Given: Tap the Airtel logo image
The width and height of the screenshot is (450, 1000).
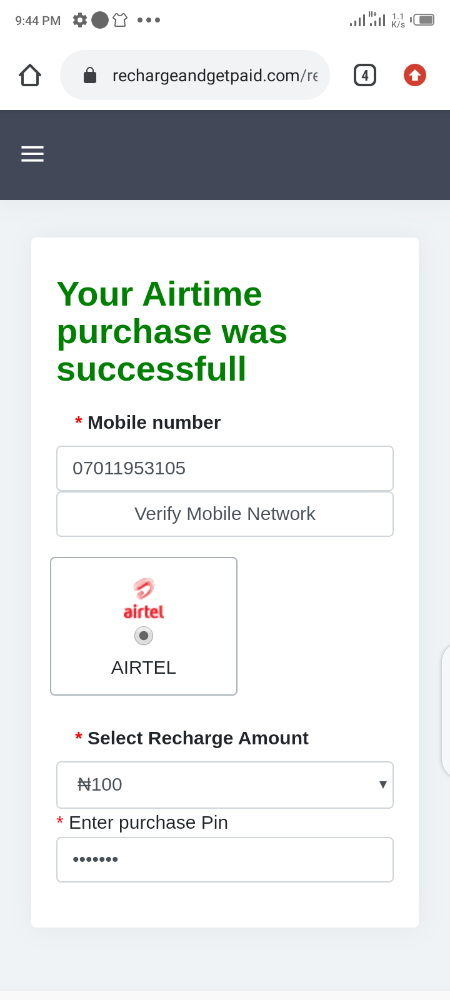Looking at the screenshot, I should (143, 599).
